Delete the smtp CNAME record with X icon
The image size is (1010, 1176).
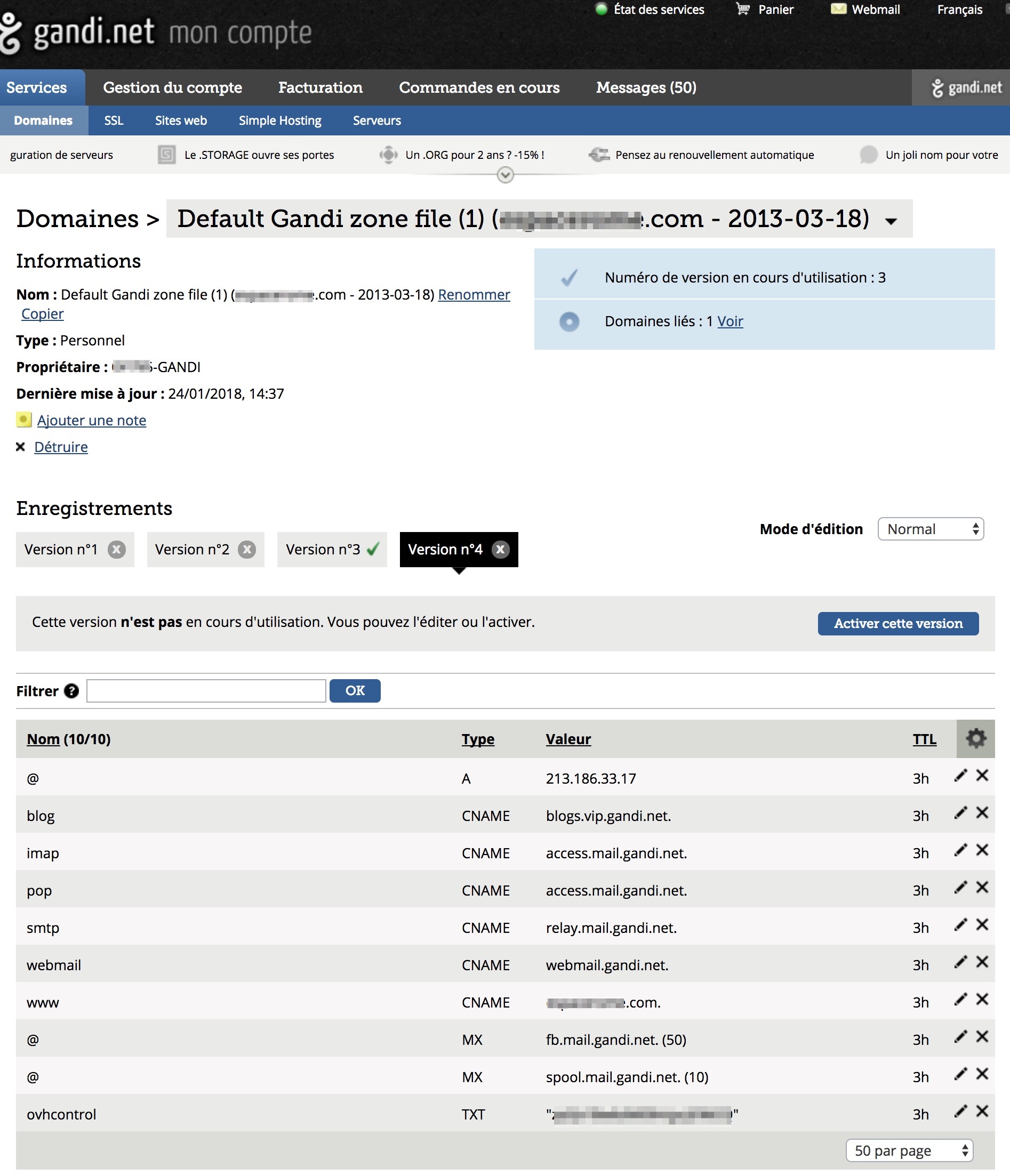(982, 924)
